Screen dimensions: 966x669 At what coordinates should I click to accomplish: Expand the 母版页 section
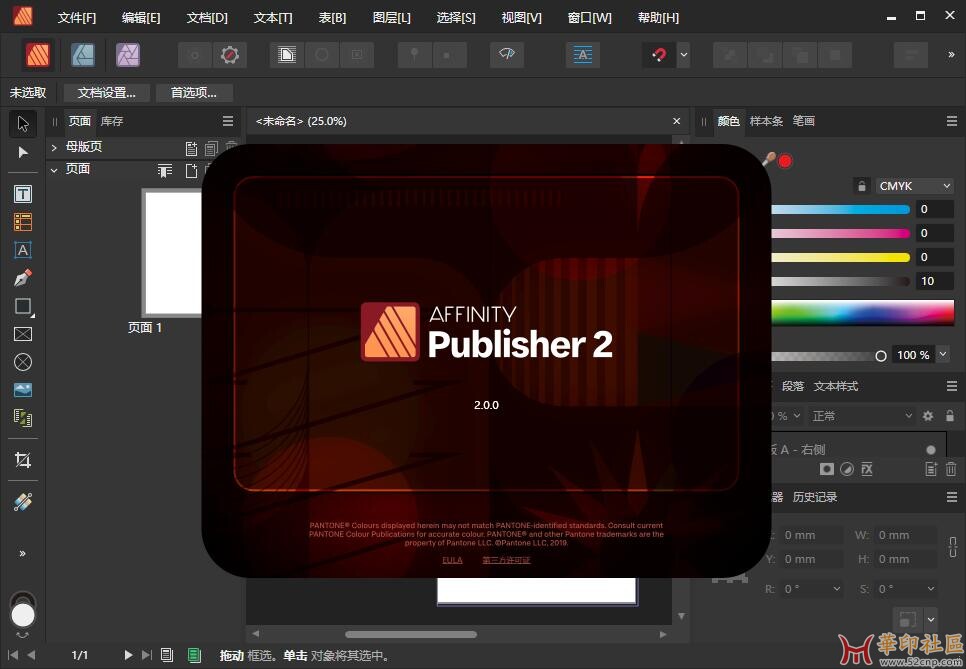(x=54, y=147)
